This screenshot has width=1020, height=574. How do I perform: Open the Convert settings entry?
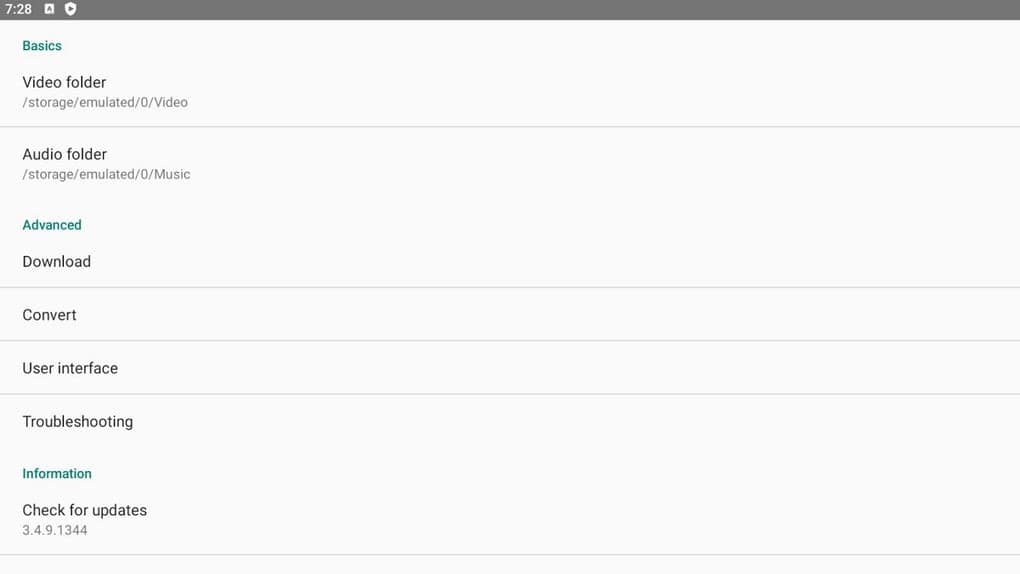pos(510,315)
